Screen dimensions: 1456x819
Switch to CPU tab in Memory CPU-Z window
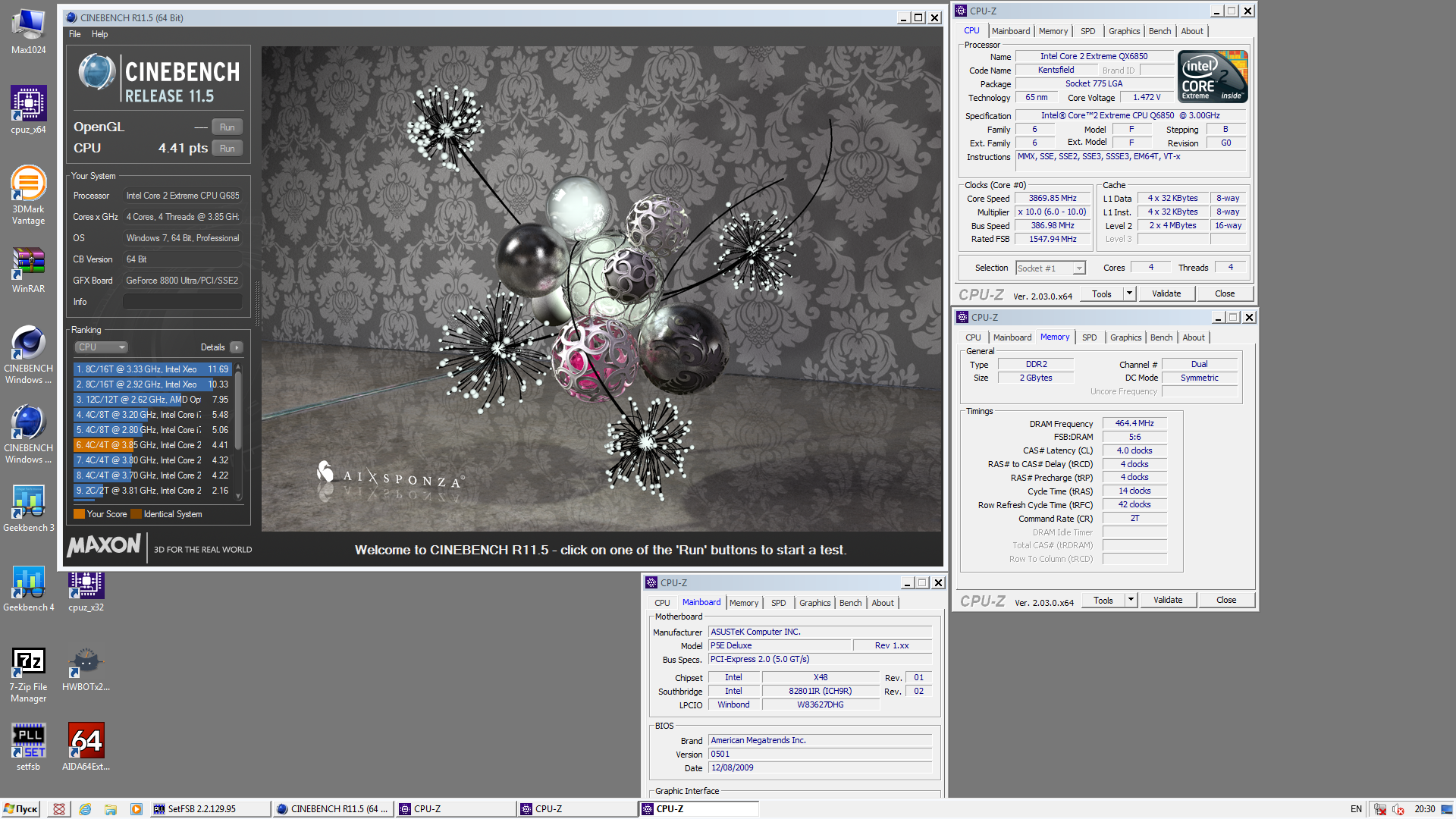tap(973, 337)
